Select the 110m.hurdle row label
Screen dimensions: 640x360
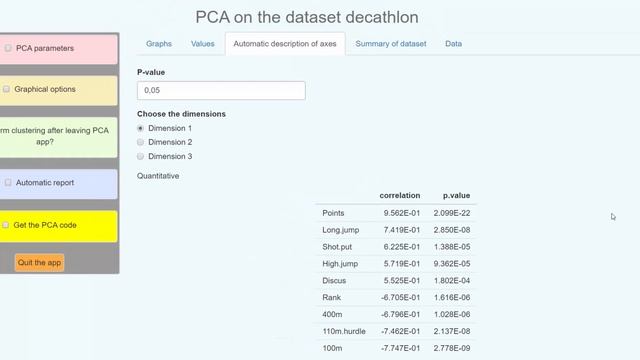[x=344, y=331]
